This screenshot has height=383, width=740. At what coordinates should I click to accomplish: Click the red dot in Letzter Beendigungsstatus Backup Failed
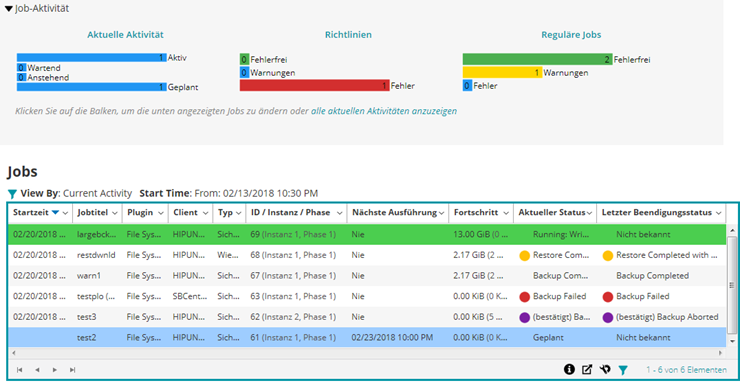point(608,297)
